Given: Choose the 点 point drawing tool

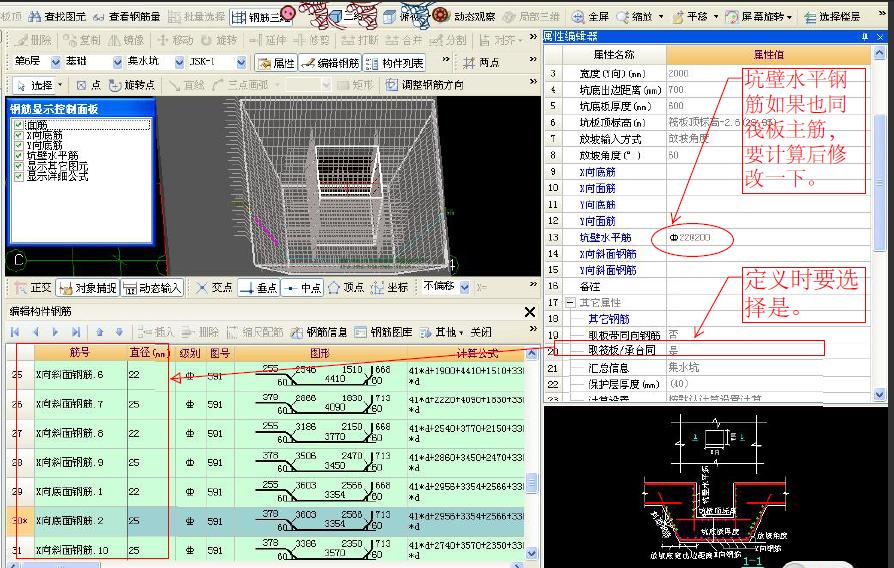Looking at the screenshot, I should (x=89, y=85).
